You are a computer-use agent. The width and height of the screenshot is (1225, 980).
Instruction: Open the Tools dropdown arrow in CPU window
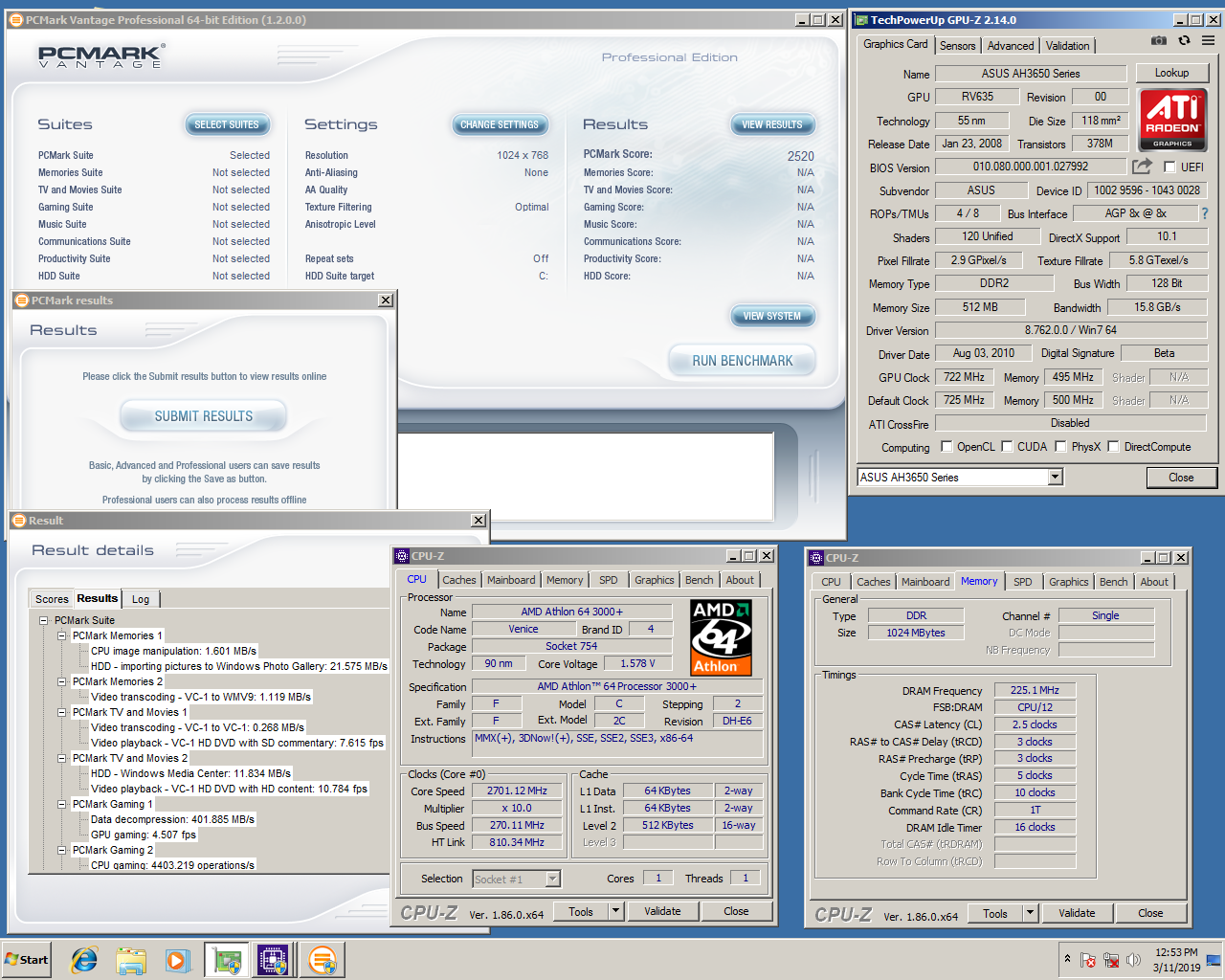coord(615,911)
